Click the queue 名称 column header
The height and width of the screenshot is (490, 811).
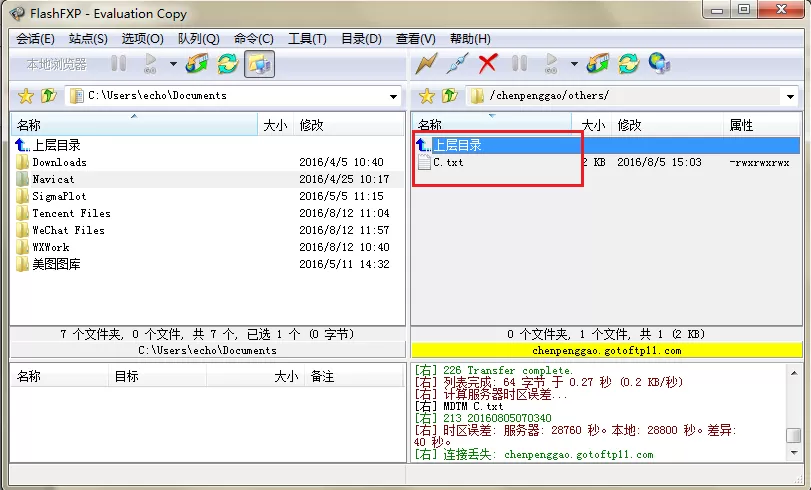tap(60, 376)
